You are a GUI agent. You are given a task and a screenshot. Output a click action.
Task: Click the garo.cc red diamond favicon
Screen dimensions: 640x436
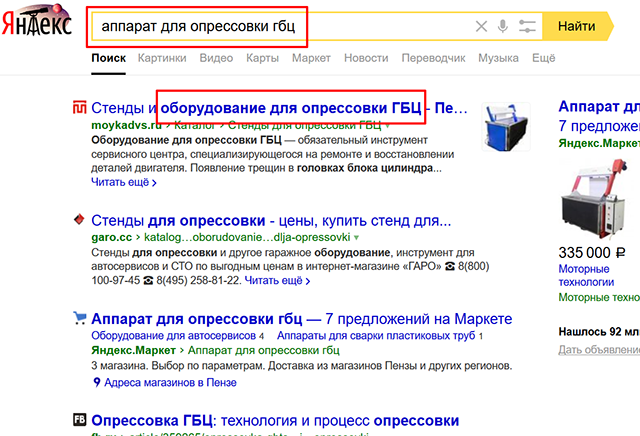coord(79,220)
